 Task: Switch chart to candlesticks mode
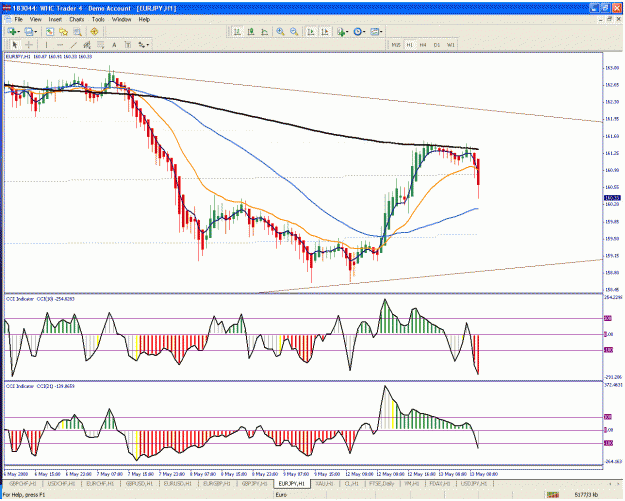tap(251, 31)
